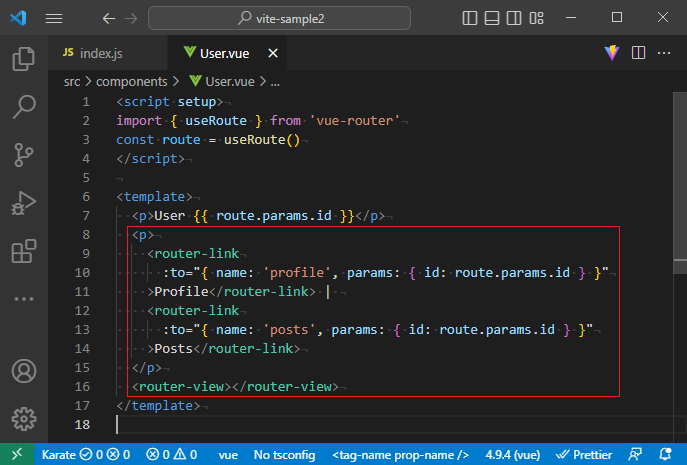The height and width of the screenshot is (465, 687).
Task: Open the hamburger application menu
Action: 54,18
